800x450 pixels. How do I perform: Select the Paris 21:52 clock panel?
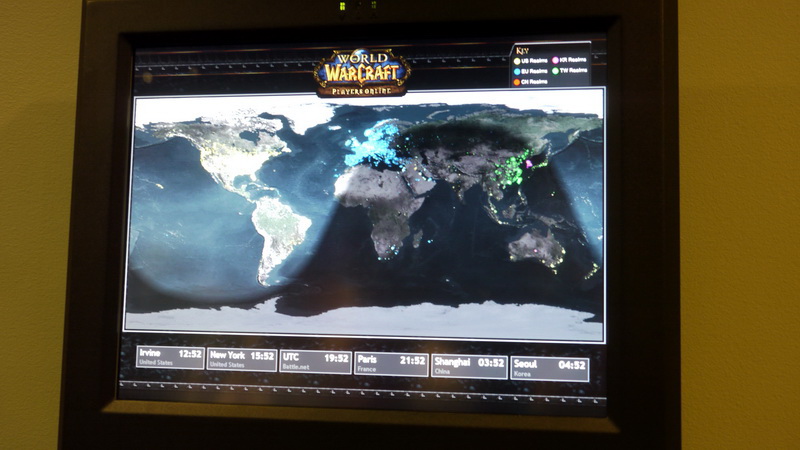point(391,363)
